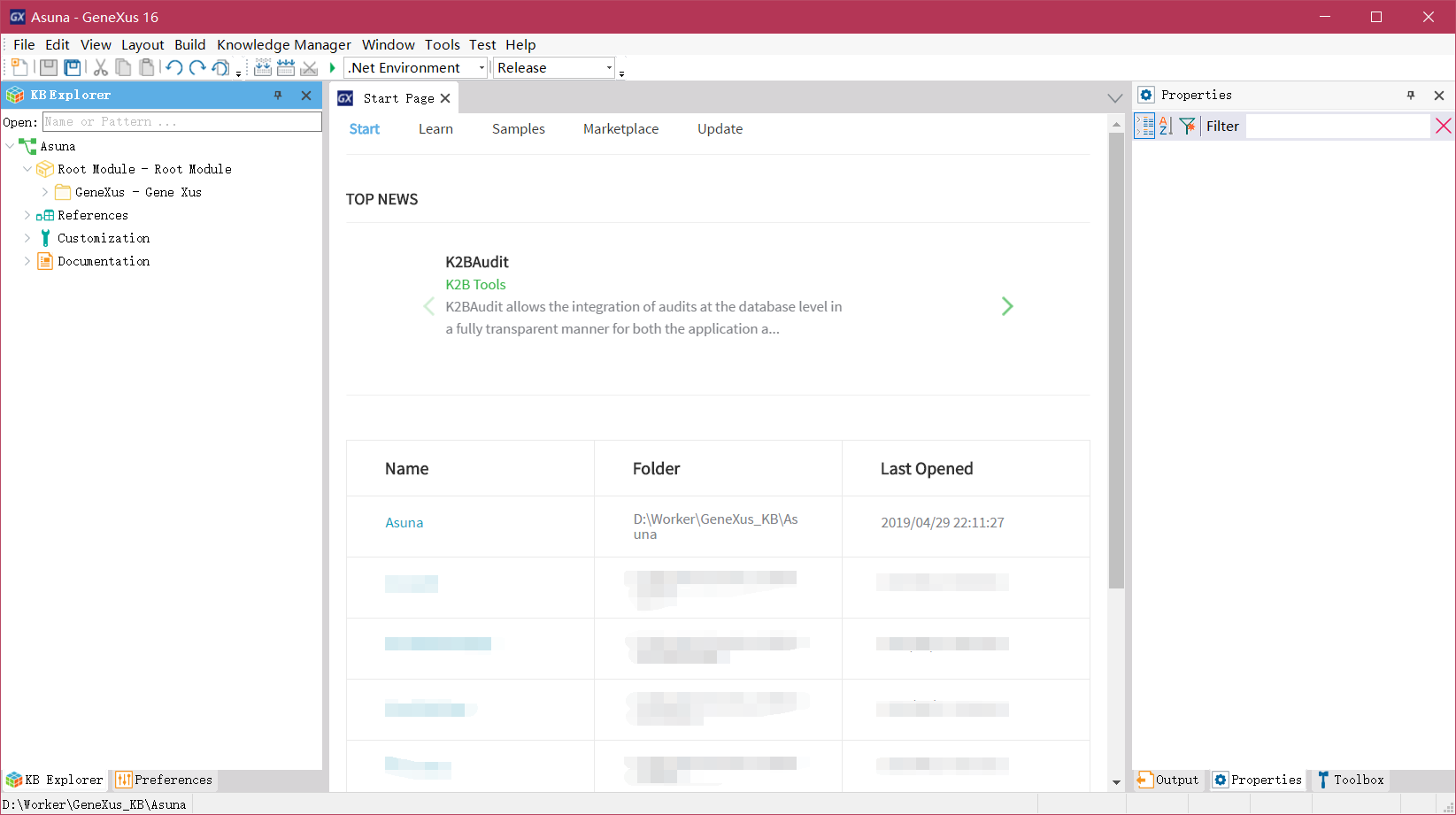This screenshot has height=815, width=1456.
Task: Select the References tree item
Action: [93, 215]
